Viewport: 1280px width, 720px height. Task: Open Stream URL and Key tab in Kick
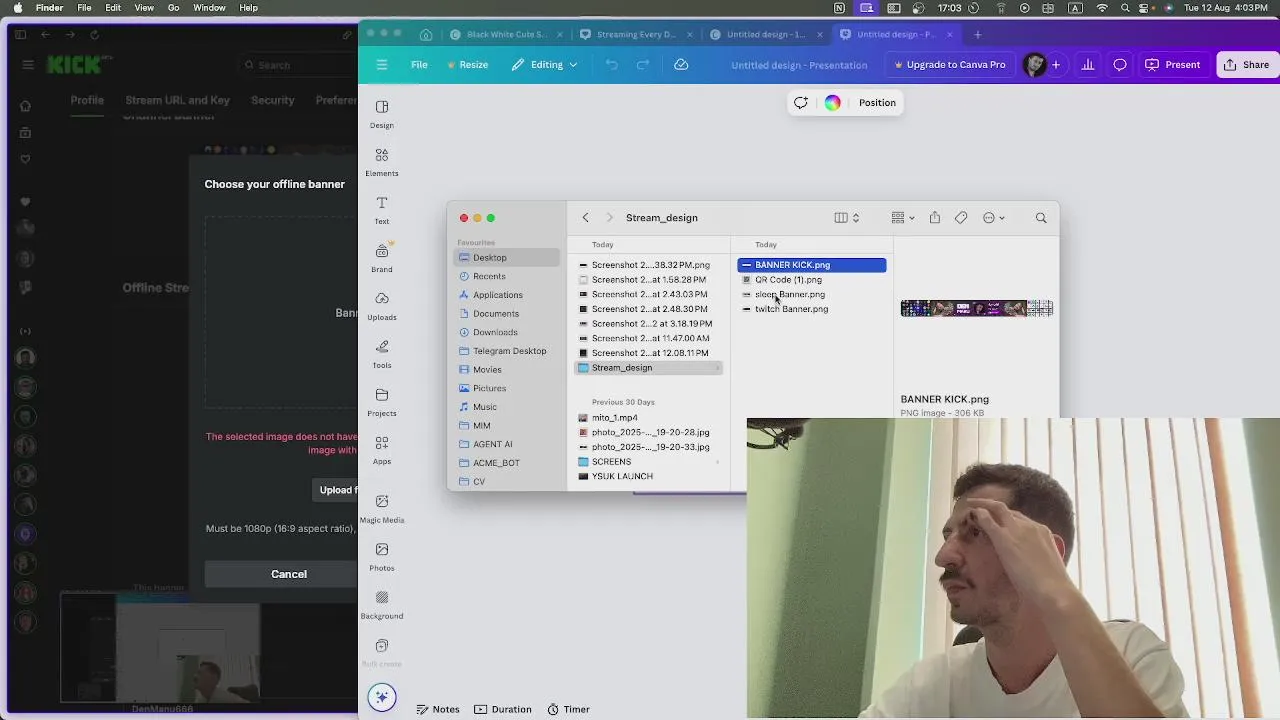pos(177,100)
